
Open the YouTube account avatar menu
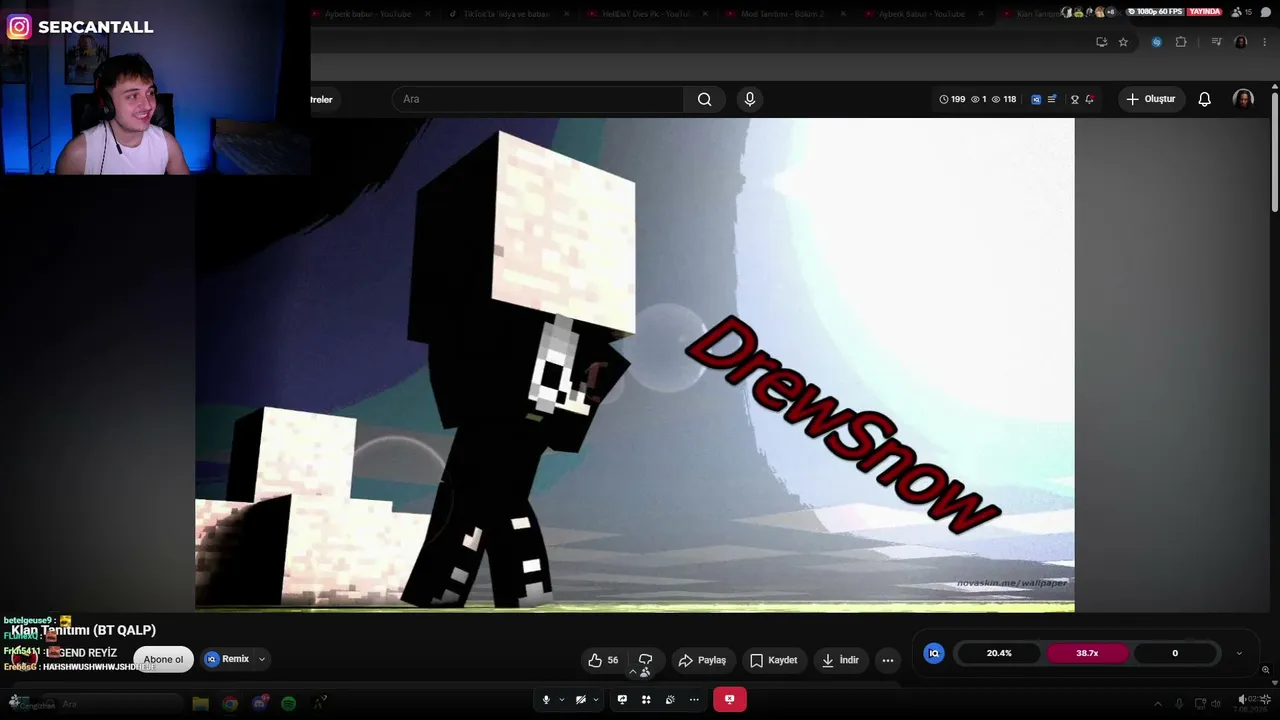tap(1243, 99)
